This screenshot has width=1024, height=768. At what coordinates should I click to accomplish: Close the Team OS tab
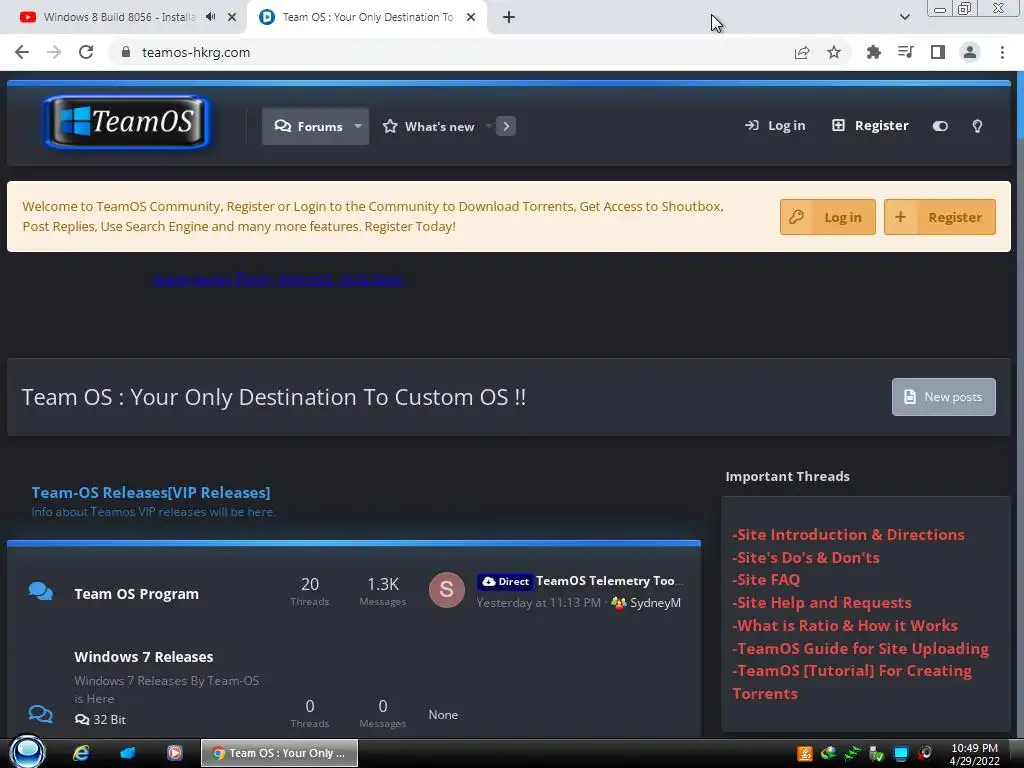tap(471, 17)
